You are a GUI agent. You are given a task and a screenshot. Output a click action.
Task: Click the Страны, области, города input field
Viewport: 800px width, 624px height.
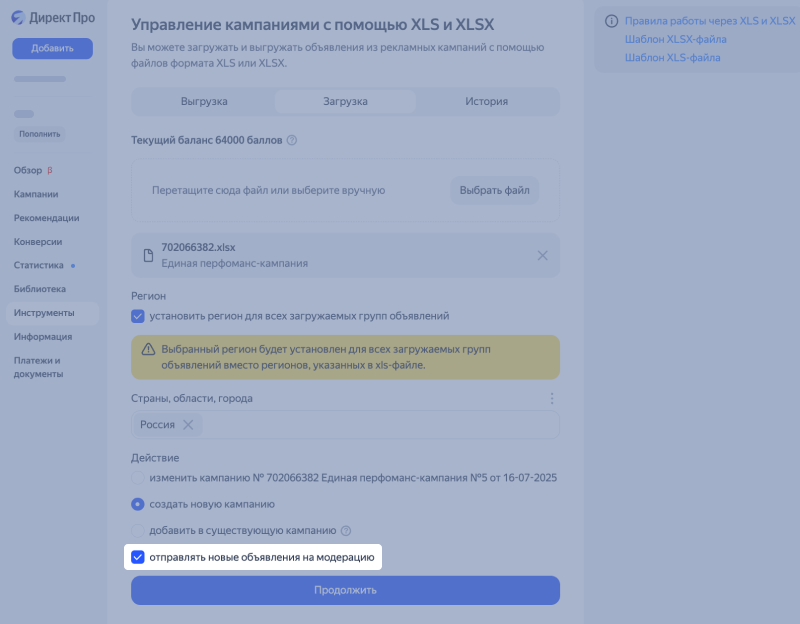pyautogui.click(x=380, y=425)
